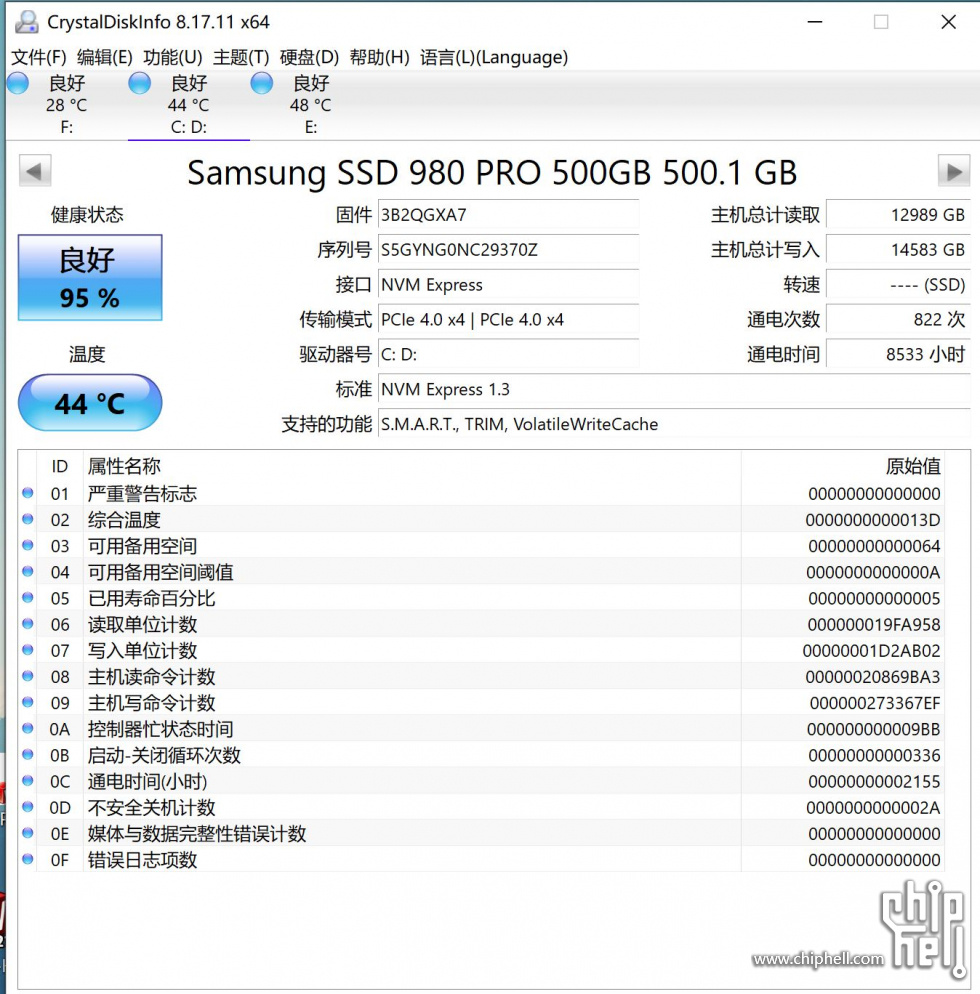Click the 44 °C temperature button

click(x=90, y=403)
